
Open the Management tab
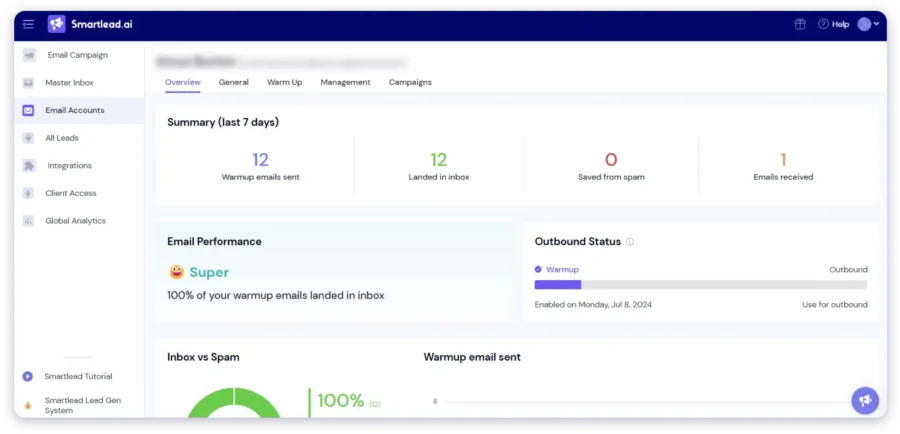tap(345, 82)
